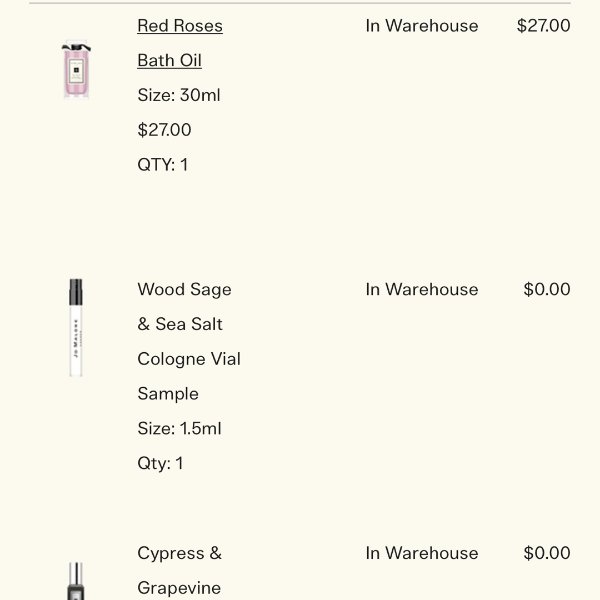Screen dimensions: 600x600
Task: Select the & Sea Salt text line
Action: [x=180, y=324]
